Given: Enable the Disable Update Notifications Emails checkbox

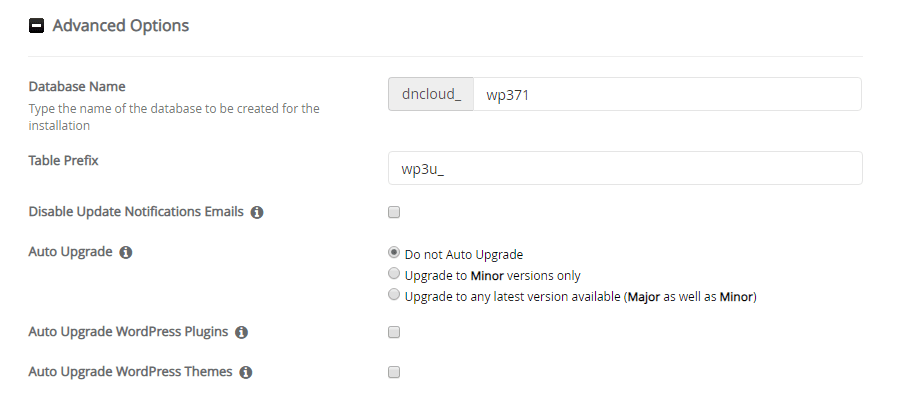Looking at the screenshot, I should click(394, 212).
